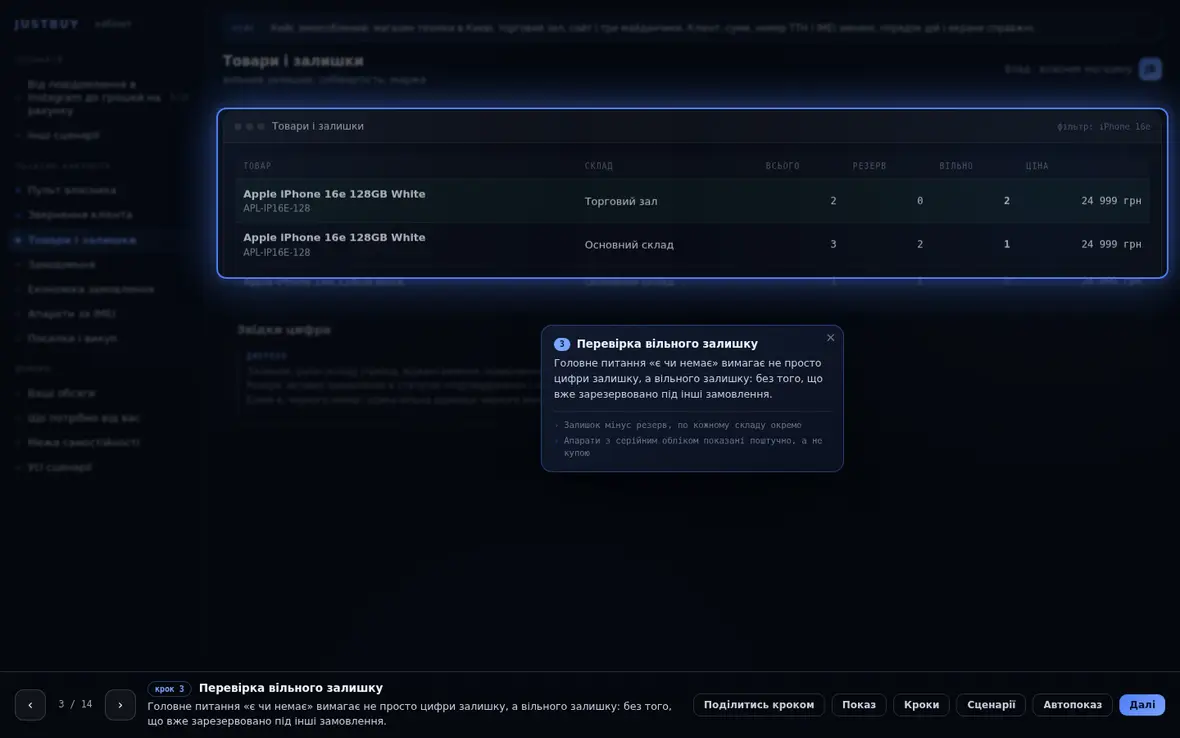This screenshot has height=738, width=1180.
Task: Select the Основний склад warehouse cell
Action: 629,245
